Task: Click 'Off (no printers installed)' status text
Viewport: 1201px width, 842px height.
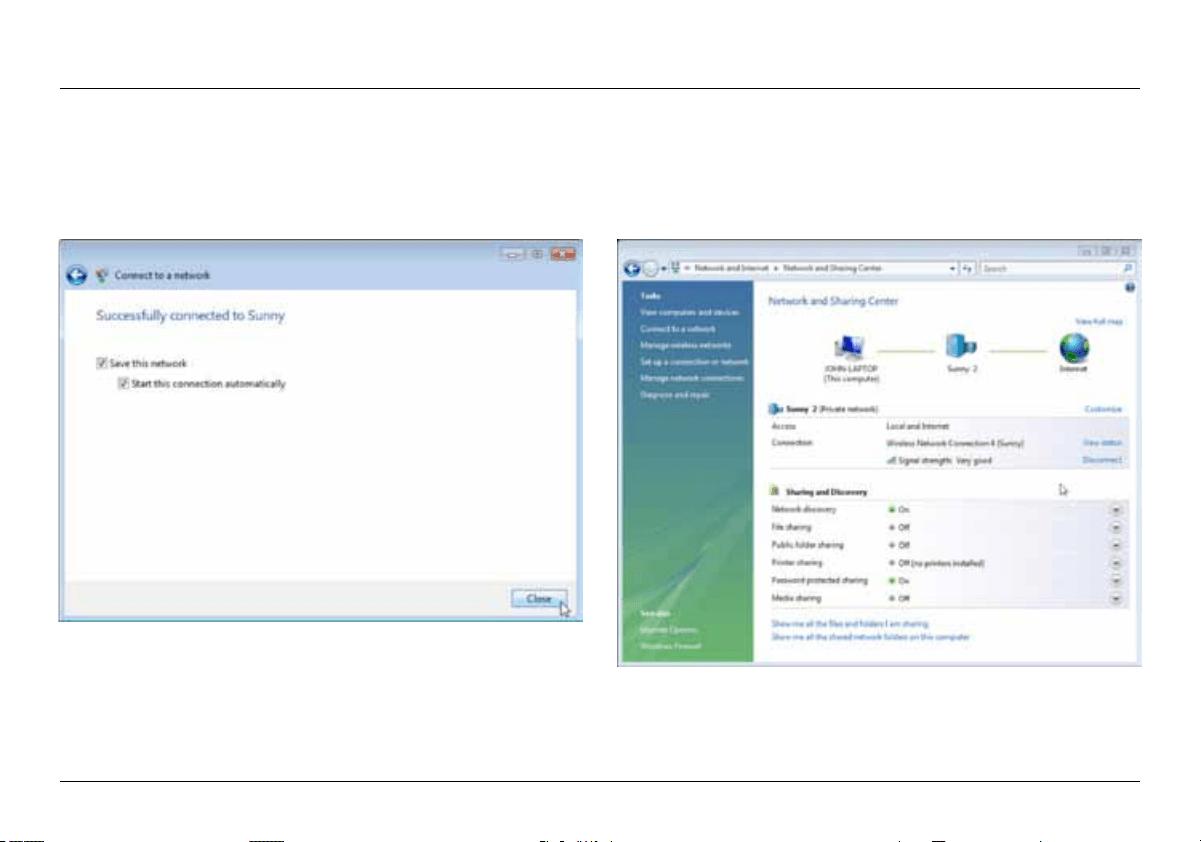Action: [941, 563]
